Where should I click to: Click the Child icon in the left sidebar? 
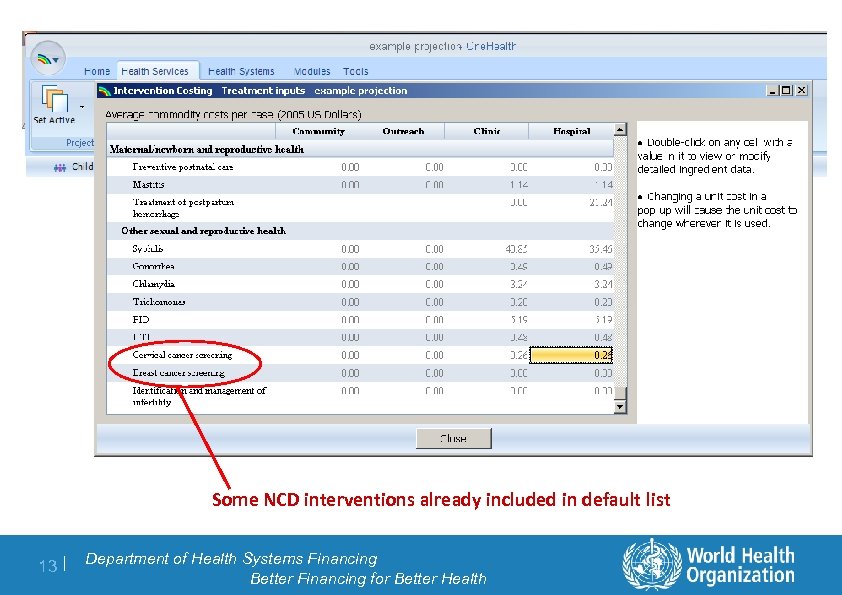[58, 166]
